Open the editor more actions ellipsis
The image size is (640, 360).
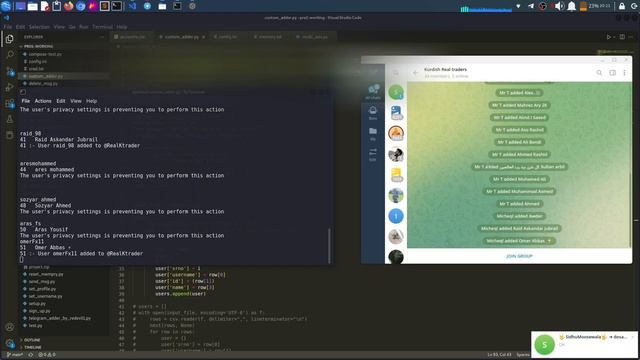click(x=631, y=37)
